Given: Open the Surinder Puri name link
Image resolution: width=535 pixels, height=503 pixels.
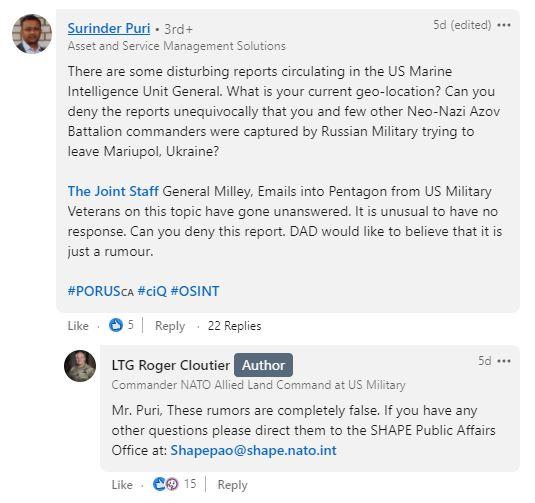Looking at the screenshot, I should 109,29.
